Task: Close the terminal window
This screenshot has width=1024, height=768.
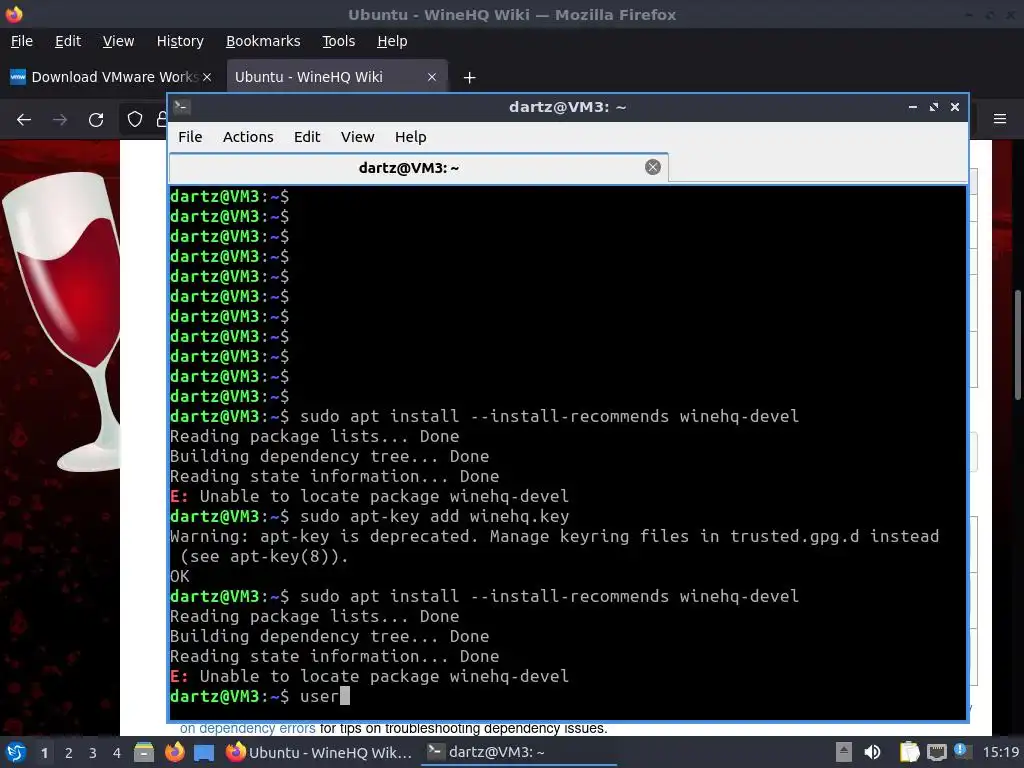Action: click(x=954, y=107)
